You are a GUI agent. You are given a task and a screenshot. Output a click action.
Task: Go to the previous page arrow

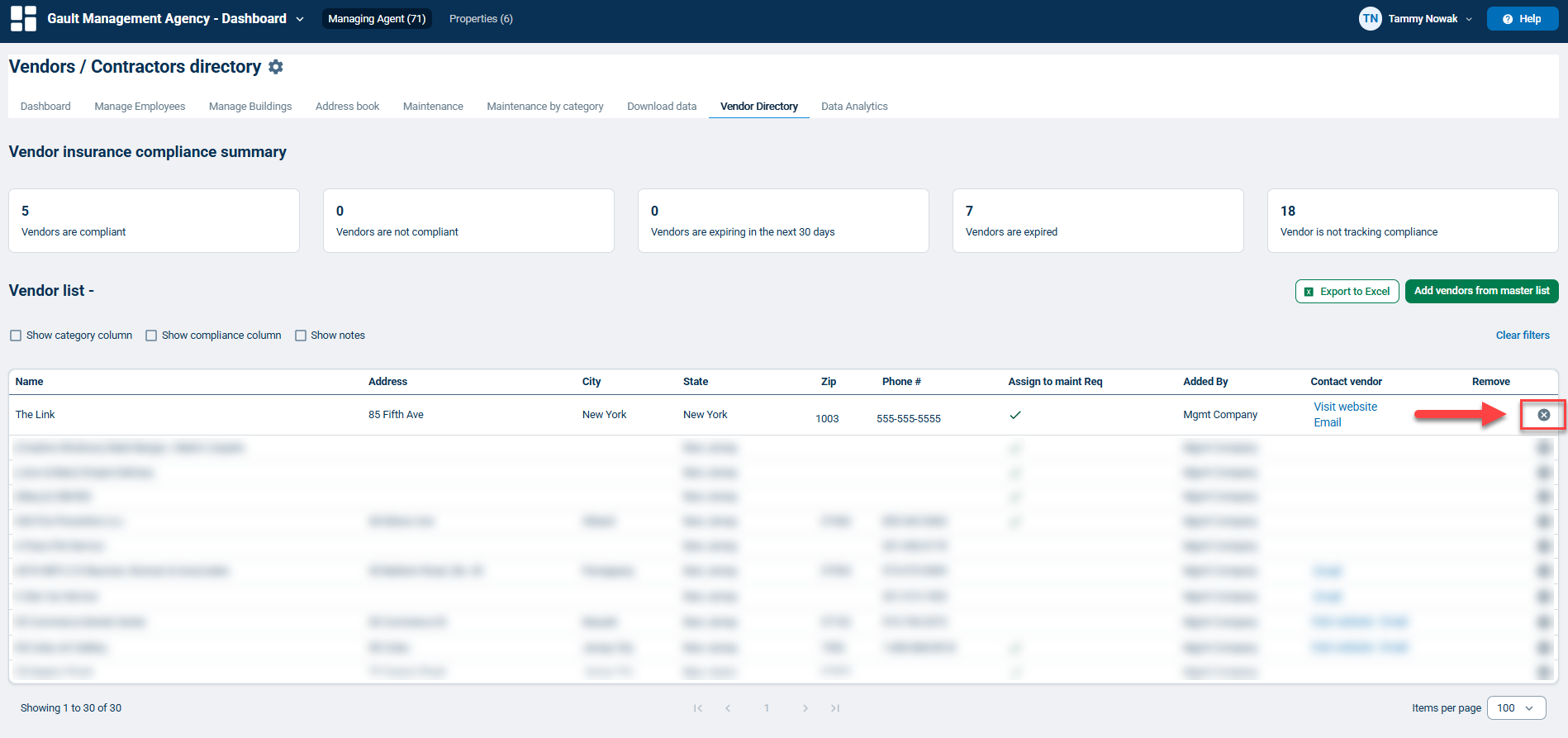point(728,708)
